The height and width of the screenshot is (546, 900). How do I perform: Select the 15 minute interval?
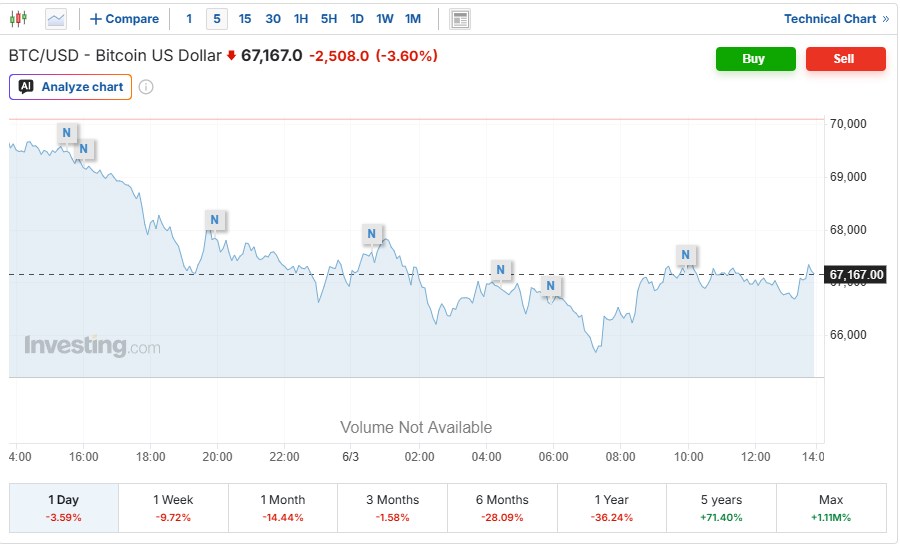coord(245,19)
